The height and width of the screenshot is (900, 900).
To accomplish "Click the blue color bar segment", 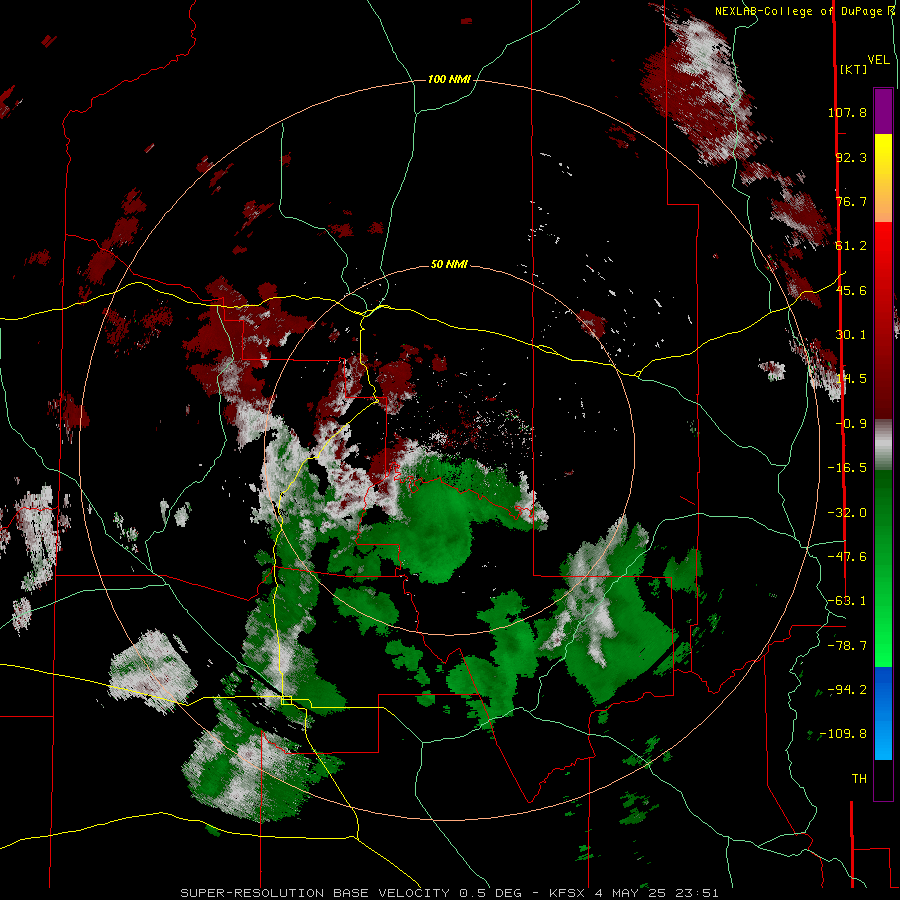I will pos(883,713).
